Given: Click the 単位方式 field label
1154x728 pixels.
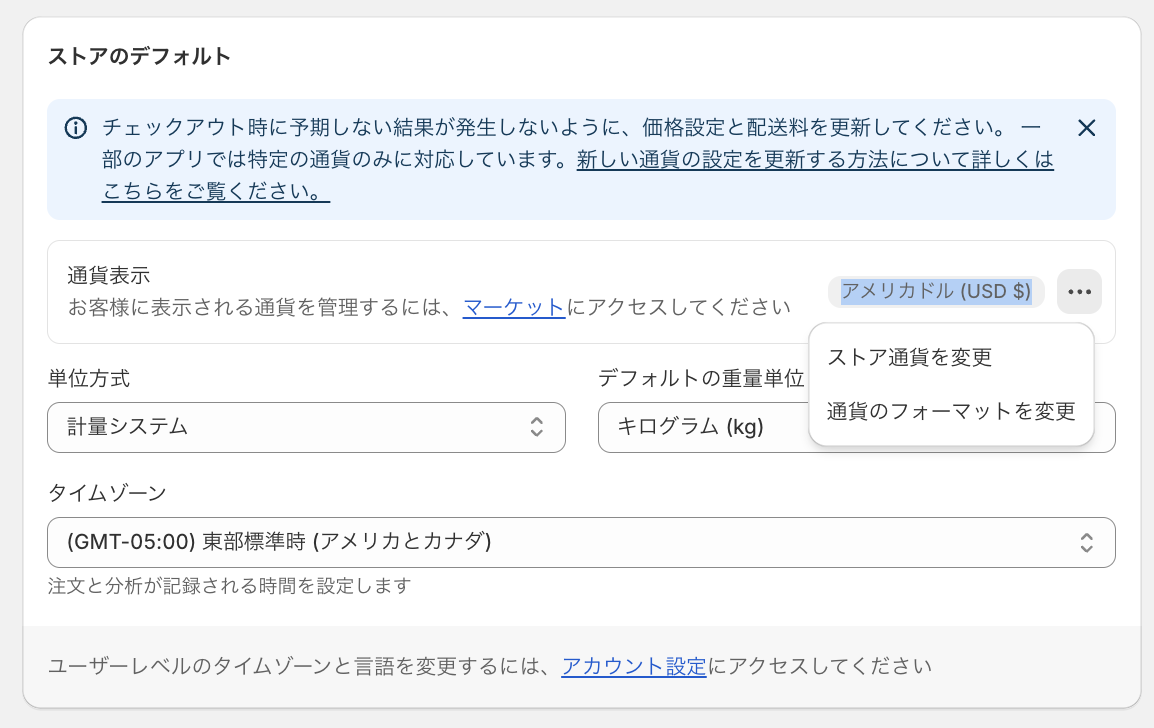Looking at the screenshot, I should pos(89,378).
